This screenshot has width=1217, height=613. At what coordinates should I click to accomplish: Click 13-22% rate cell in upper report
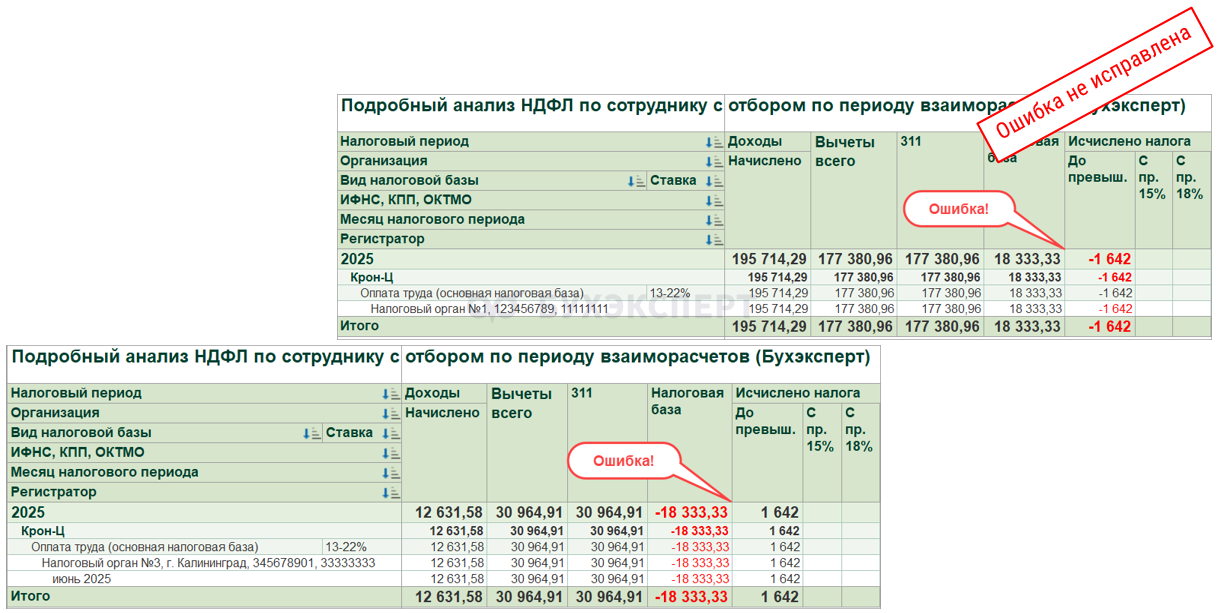(670, 293)
